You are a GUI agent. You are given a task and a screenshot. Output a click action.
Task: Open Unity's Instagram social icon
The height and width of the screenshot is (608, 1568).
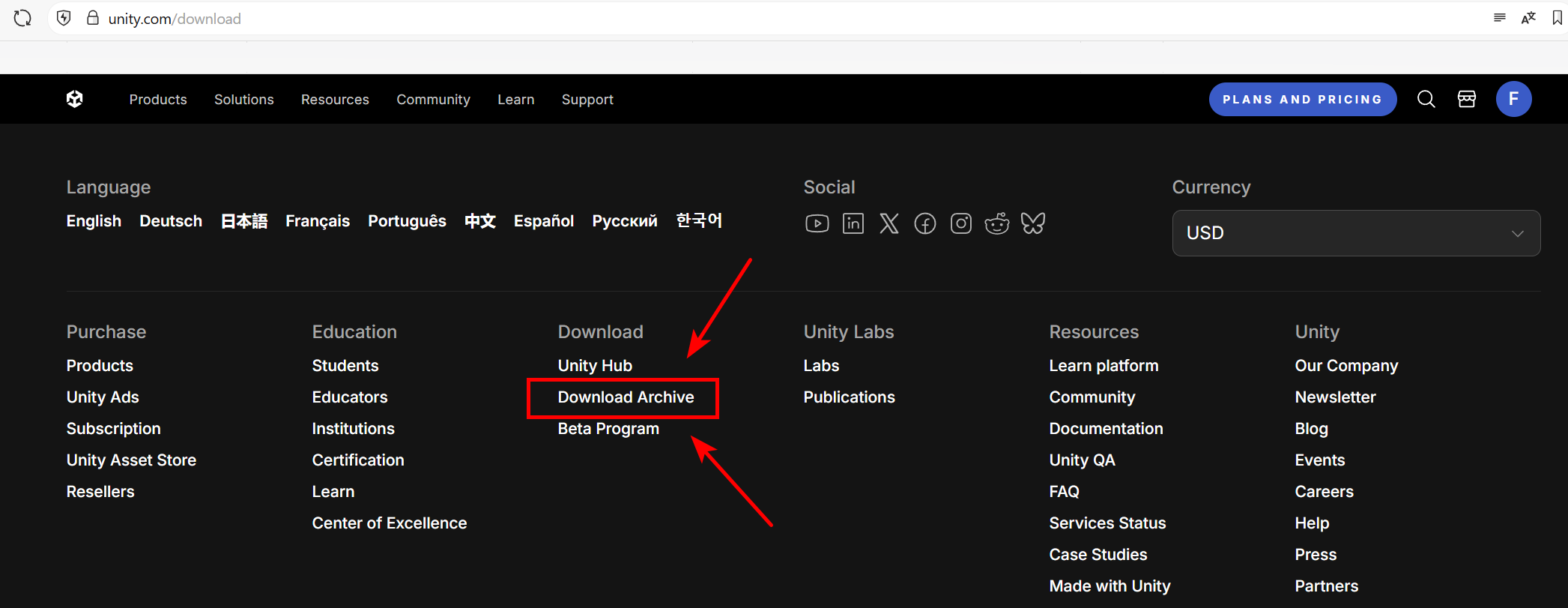[x=961, y=223]
